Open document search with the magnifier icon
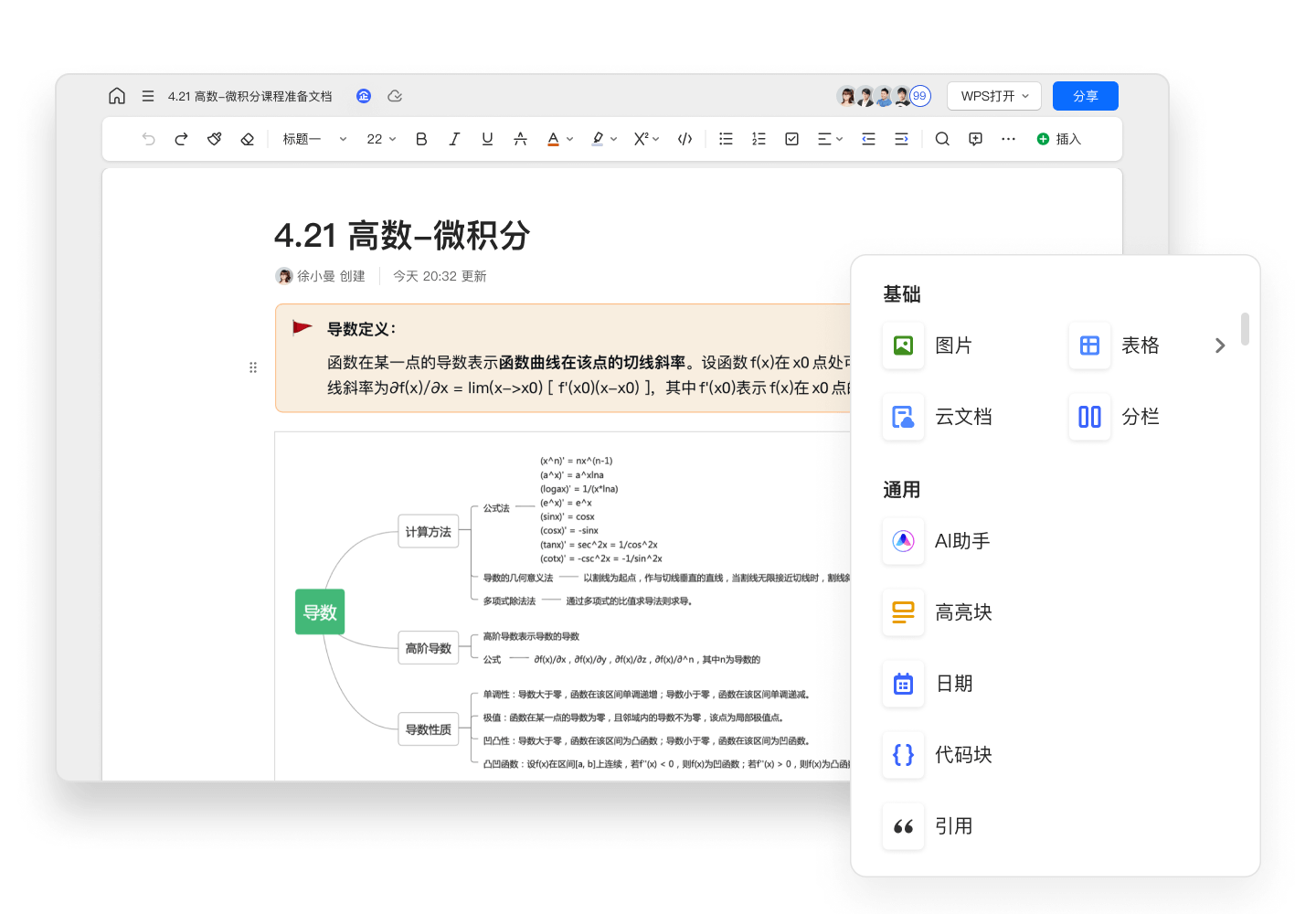The image size is (1316, 914). 942,138
